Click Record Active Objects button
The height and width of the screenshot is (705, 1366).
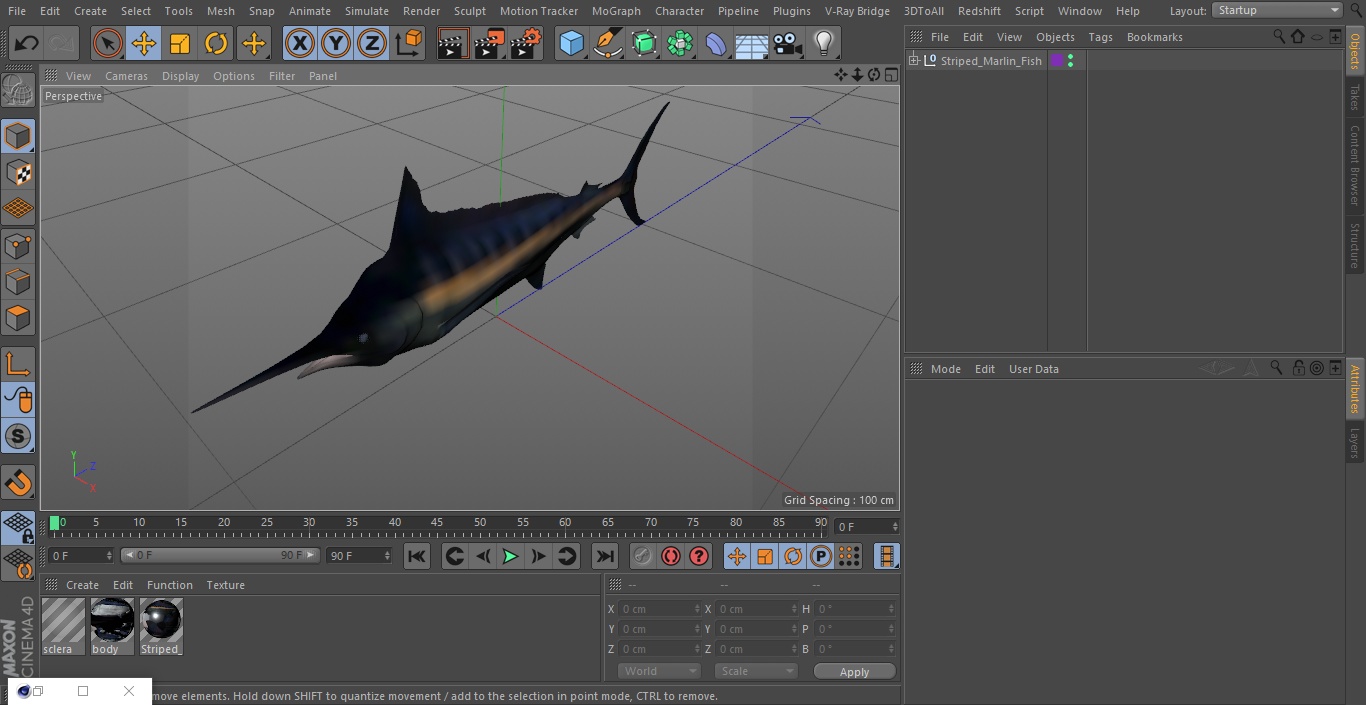coord(643,556)
